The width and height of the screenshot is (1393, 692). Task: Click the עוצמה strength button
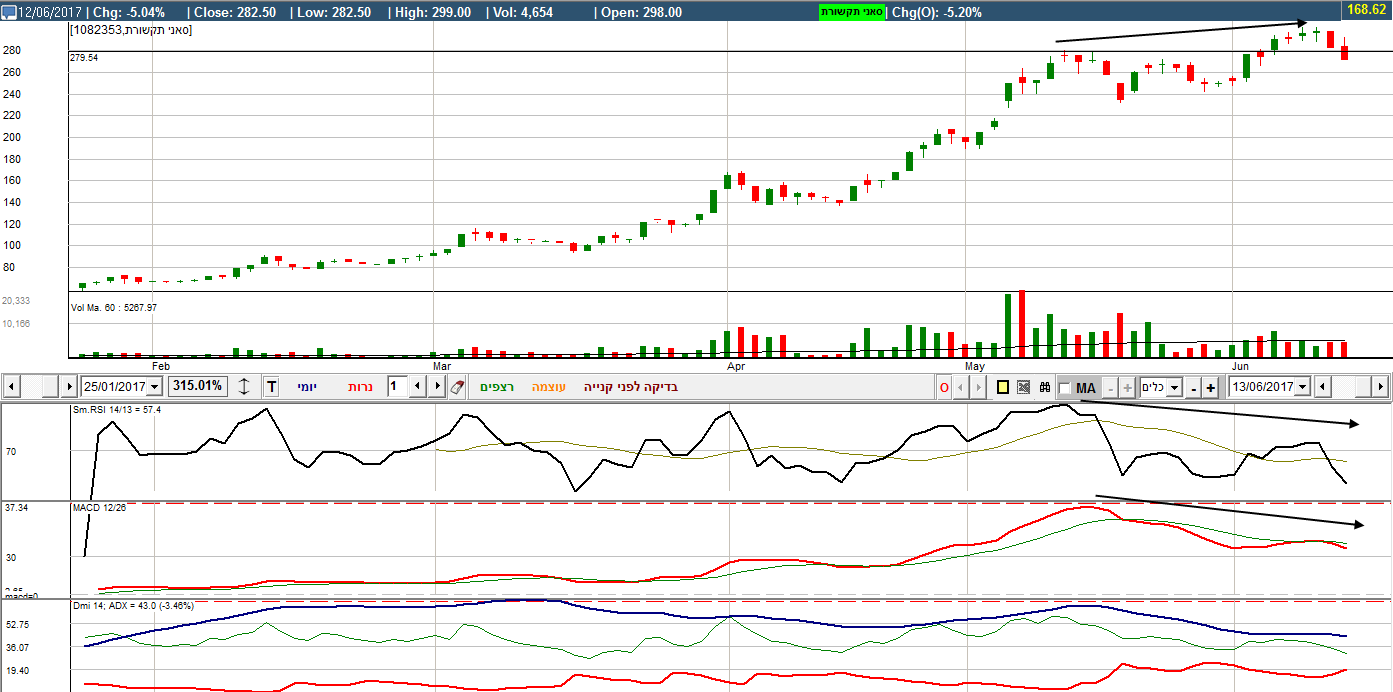(549, 387)
